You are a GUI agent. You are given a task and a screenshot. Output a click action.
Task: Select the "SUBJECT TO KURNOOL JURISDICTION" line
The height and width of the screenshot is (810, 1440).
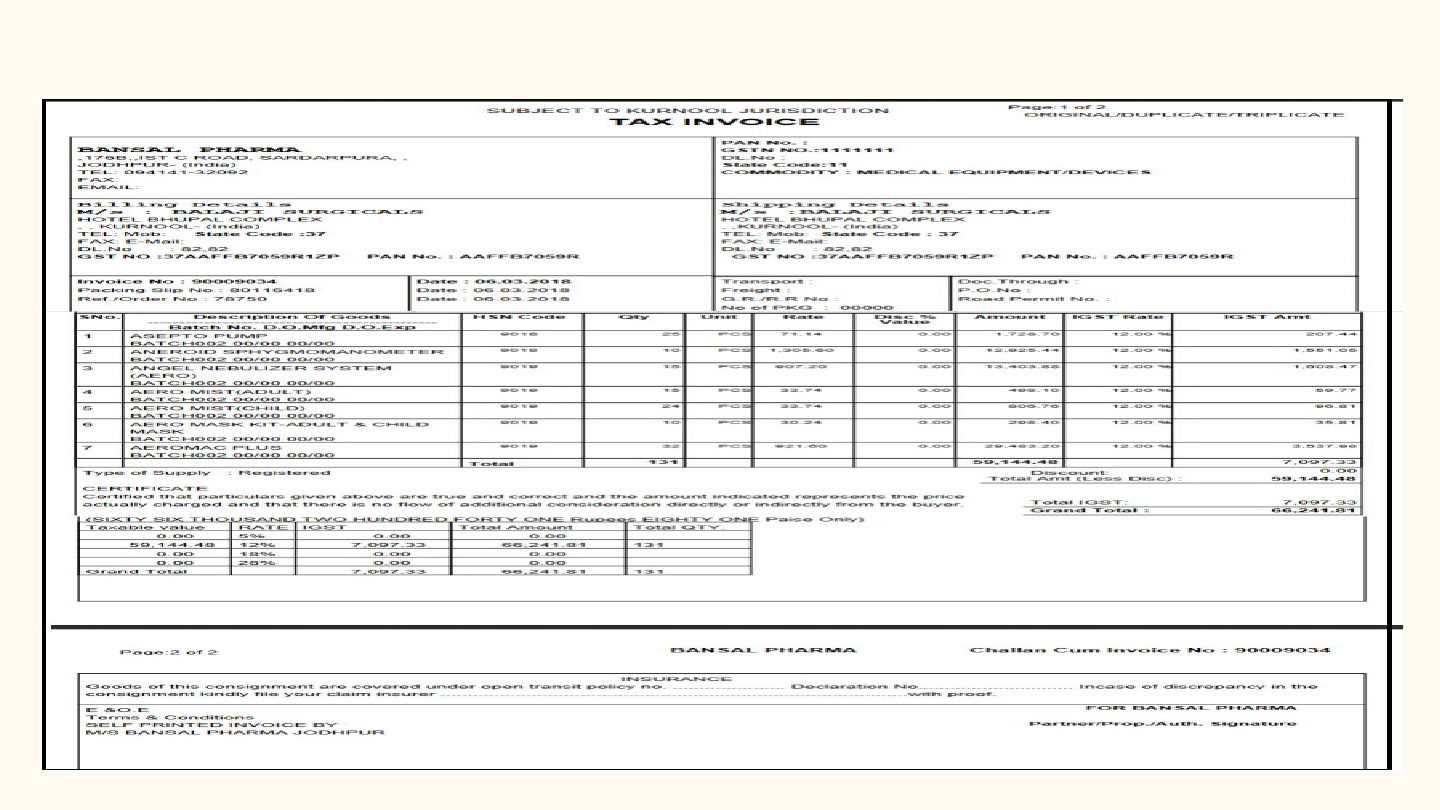(687, 110)
